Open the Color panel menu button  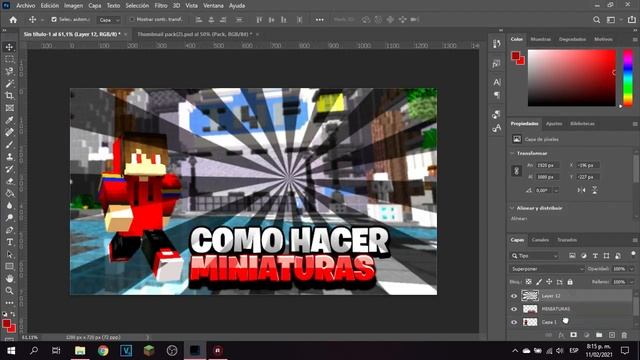click(x=635, y=40)
